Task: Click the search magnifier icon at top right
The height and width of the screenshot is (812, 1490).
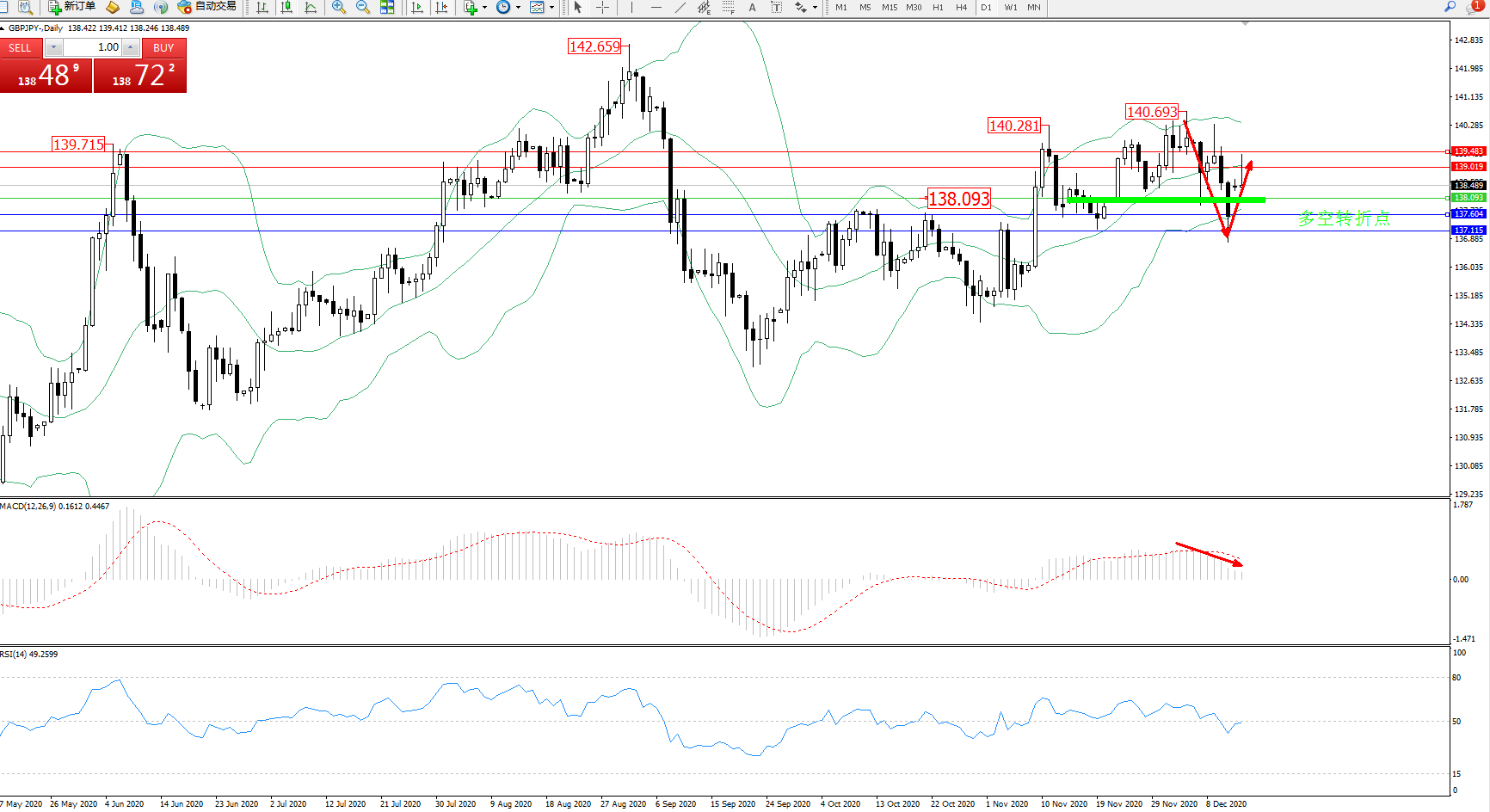Action: 1450,7
